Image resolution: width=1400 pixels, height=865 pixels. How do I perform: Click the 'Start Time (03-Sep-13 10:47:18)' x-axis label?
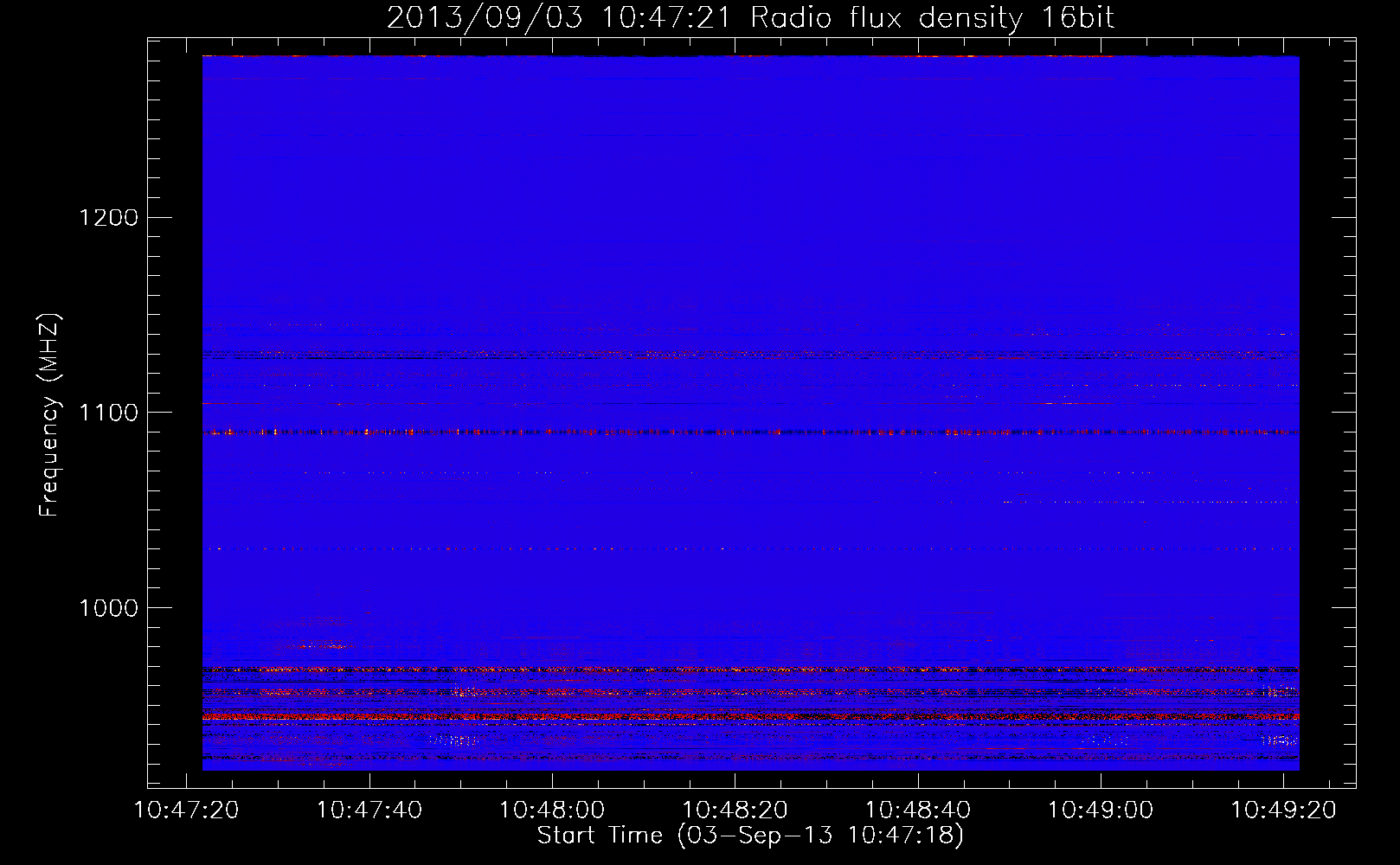coord(750,836)
